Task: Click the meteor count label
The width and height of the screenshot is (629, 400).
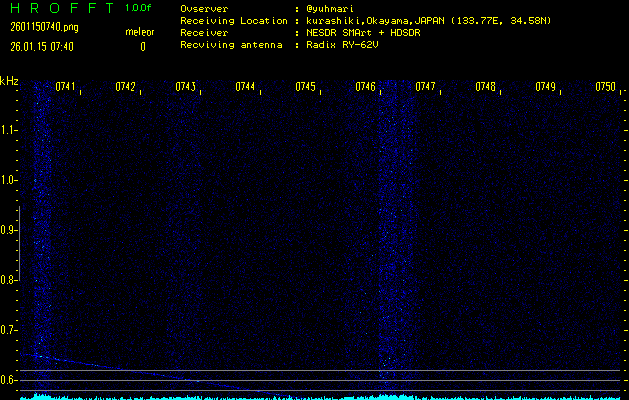Action: click(x=140, y=32)
